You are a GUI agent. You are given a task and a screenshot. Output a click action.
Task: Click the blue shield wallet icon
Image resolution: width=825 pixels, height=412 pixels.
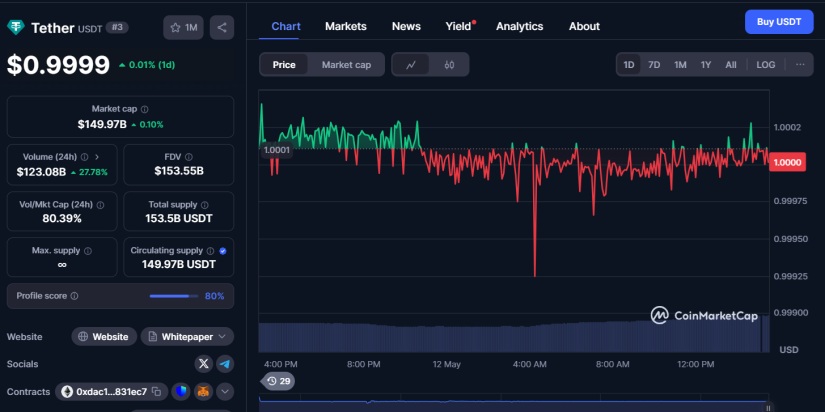tap(181, 391)
